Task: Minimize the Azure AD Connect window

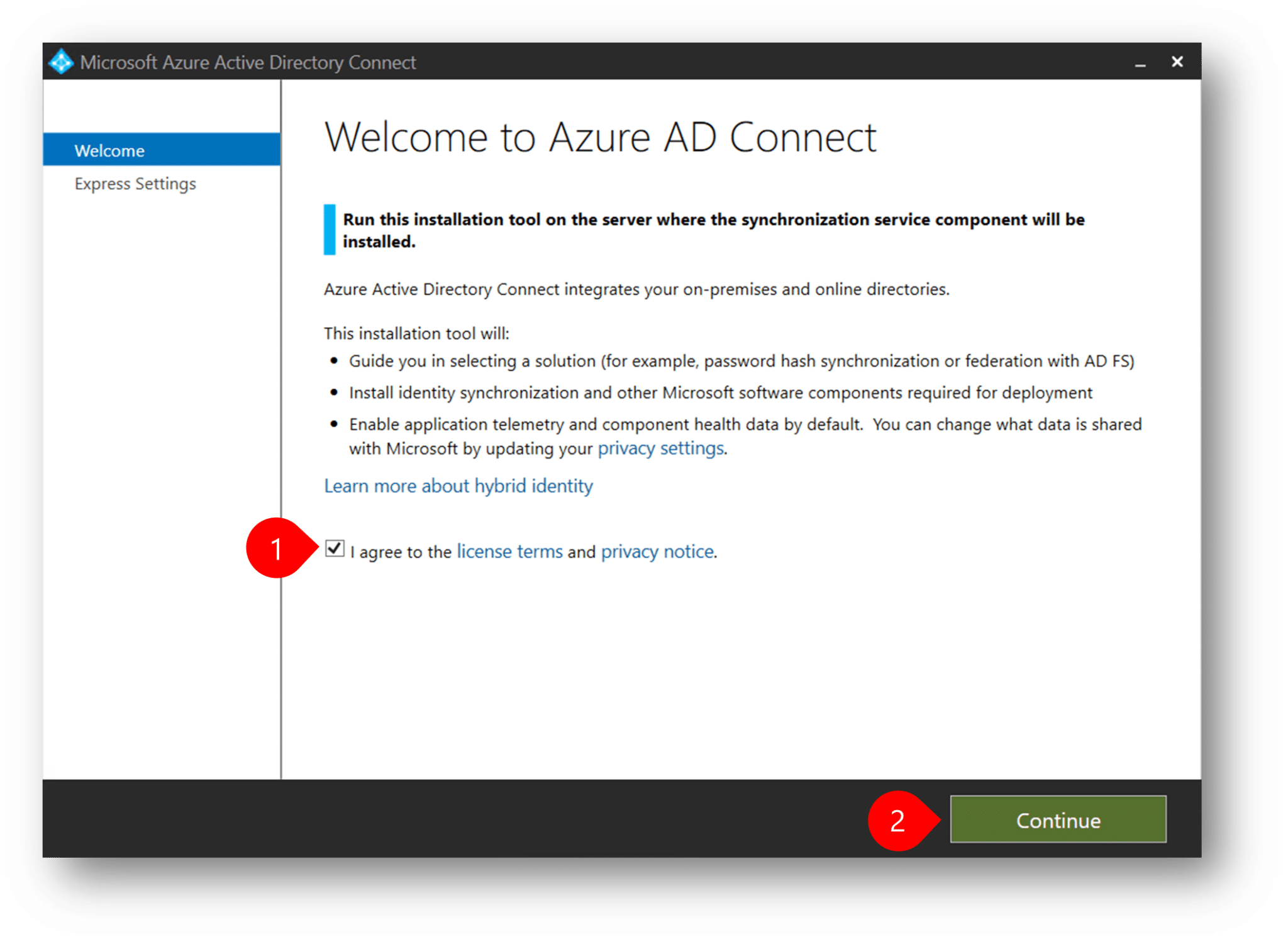Action: pyautogui.click(x=1140, y=64)
